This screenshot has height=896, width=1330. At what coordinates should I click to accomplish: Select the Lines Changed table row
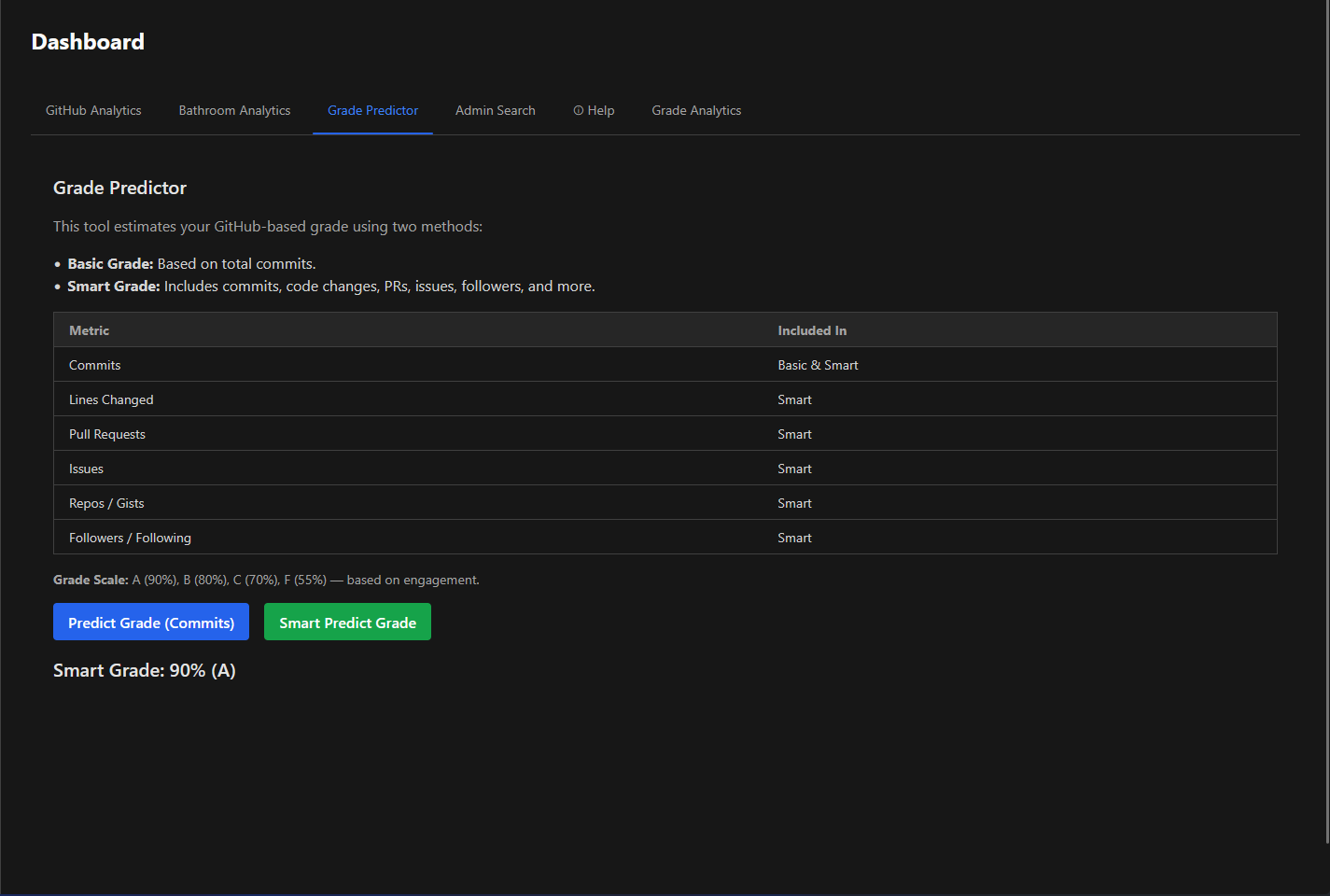pos(665,399)
